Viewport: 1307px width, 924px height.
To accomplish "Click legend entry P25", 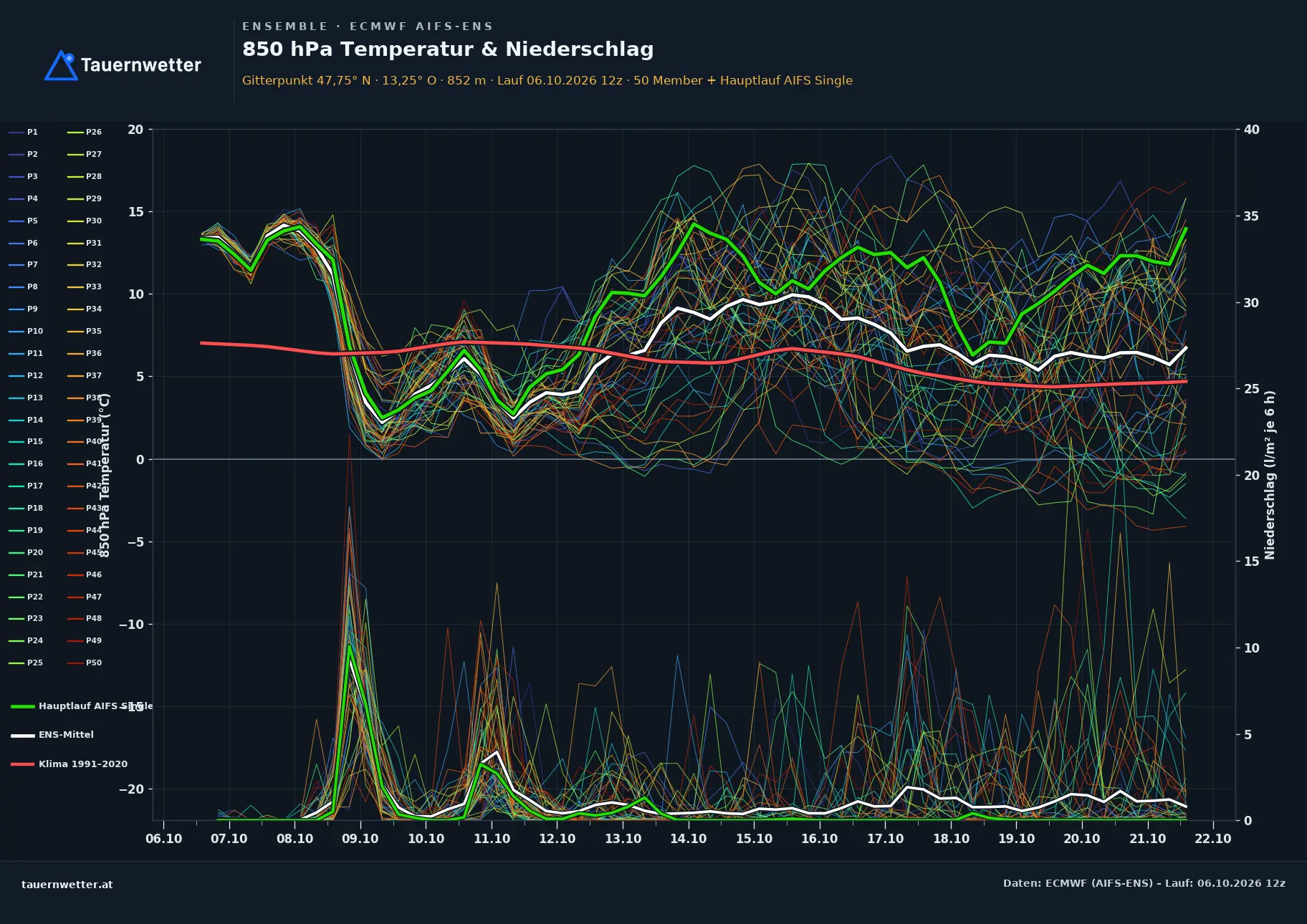I will pyautogui.click(x=26, y=663).
